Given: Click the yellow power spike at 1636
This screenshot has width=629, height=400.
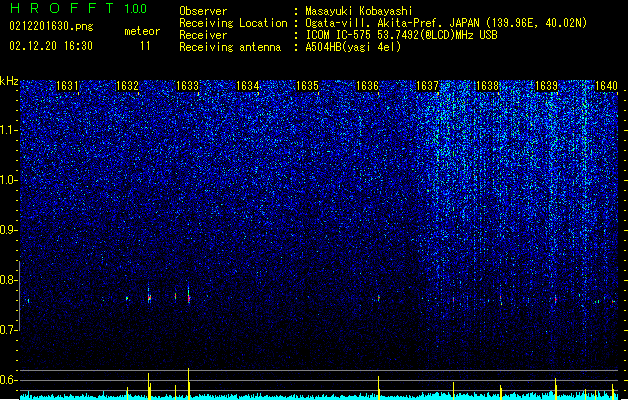Looking at the screenshot, I should point(378,388).
